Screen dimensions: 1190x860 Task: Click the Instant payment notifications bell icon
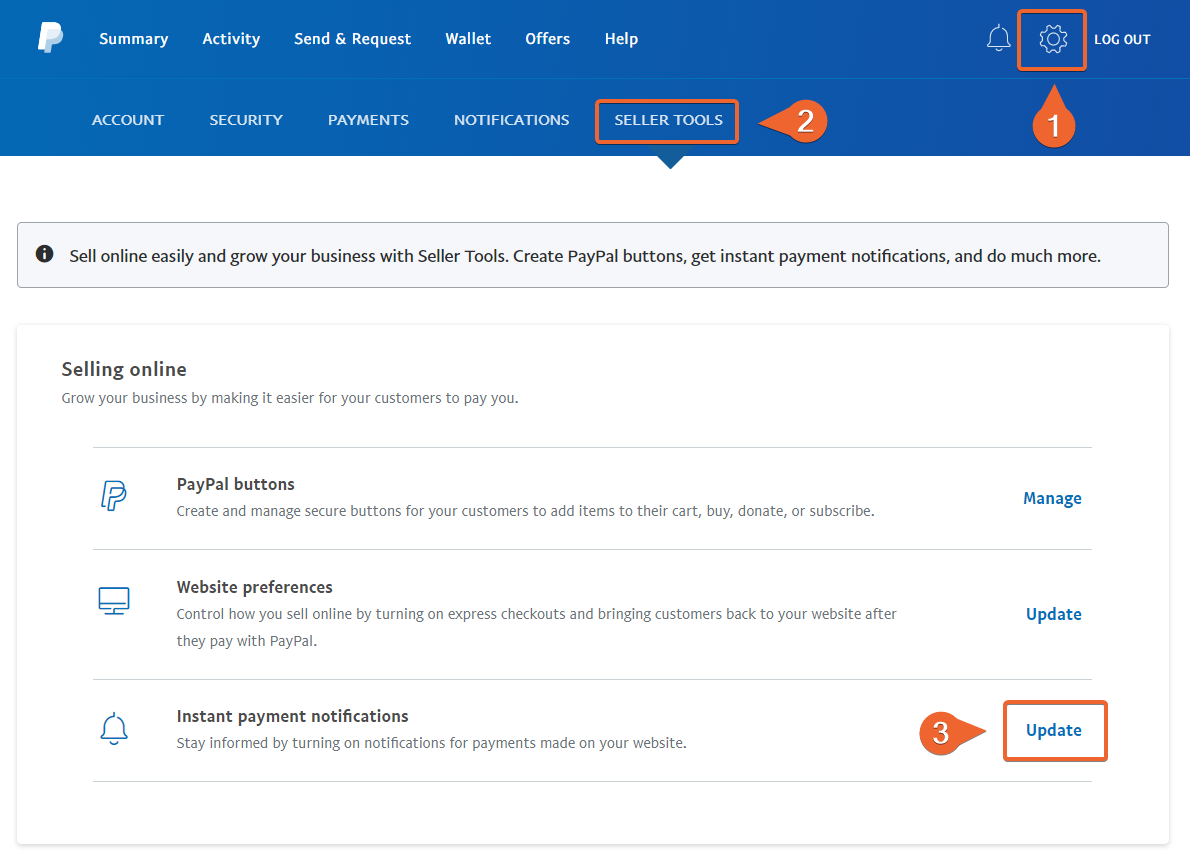click(114, 729)
